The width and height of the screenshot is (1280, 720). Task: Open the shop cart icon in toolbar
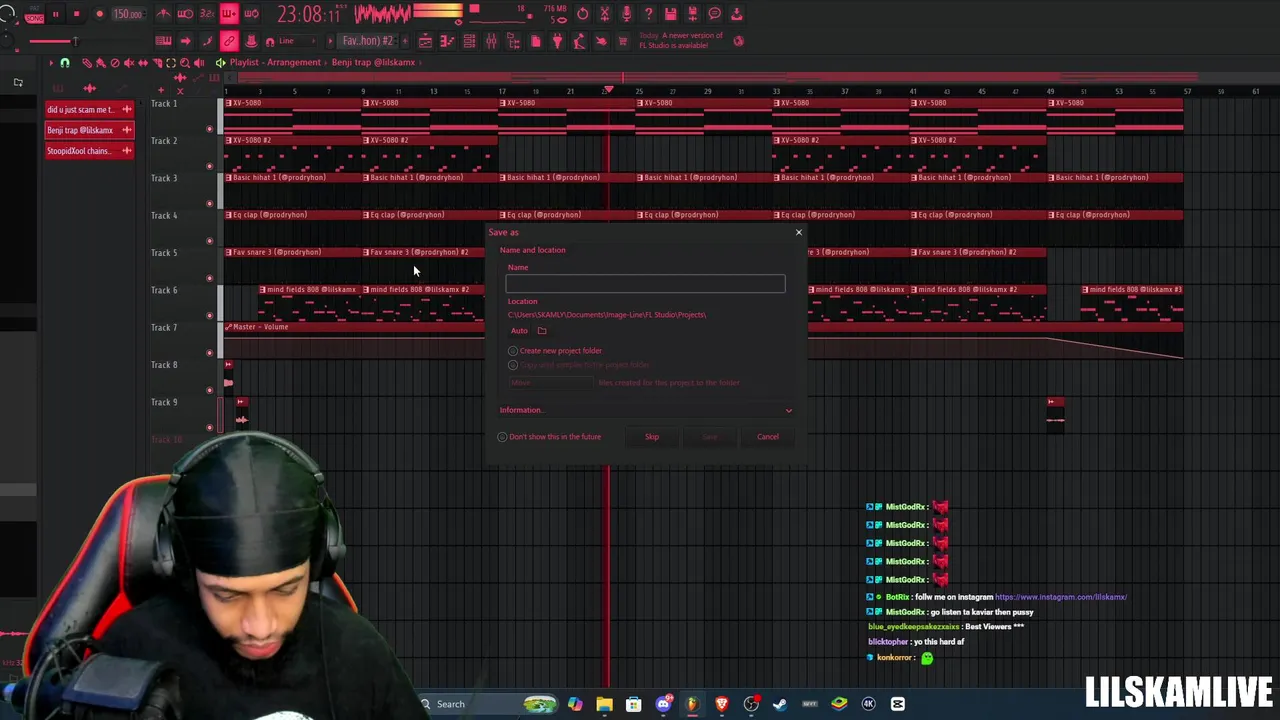click(622, 41)
